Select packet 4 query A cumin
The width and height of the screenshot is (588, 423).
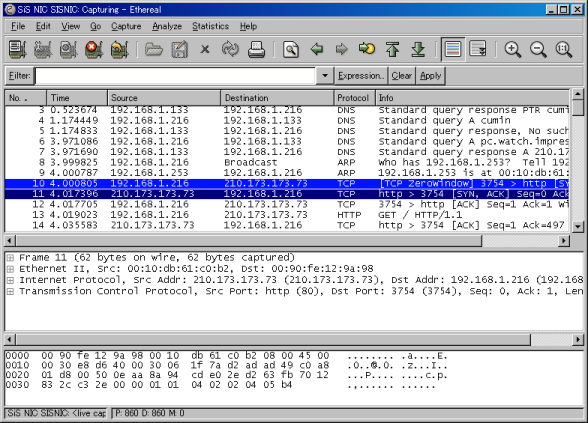pos(287,120)
